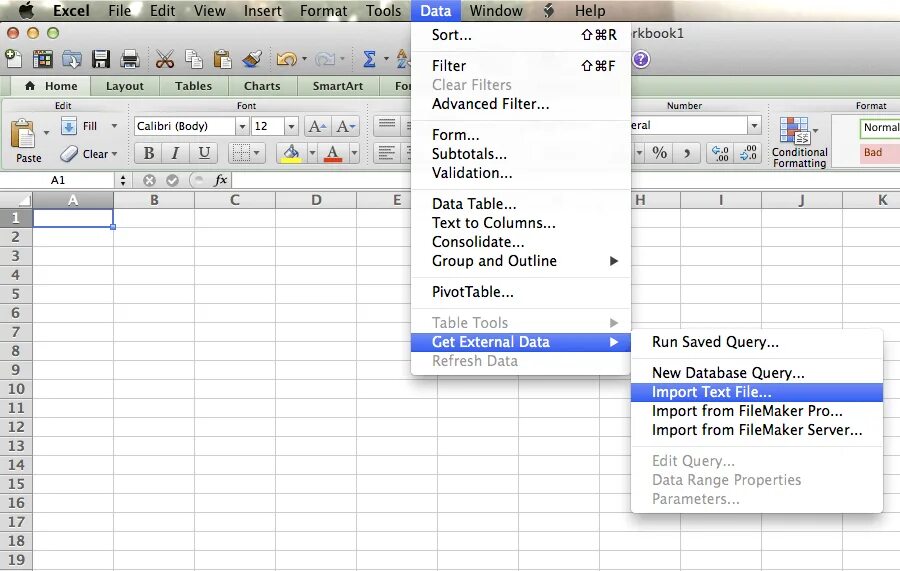Switch to the Tables ribbon tab
Screen dimensions: 900x571
[x=193, y=86]
